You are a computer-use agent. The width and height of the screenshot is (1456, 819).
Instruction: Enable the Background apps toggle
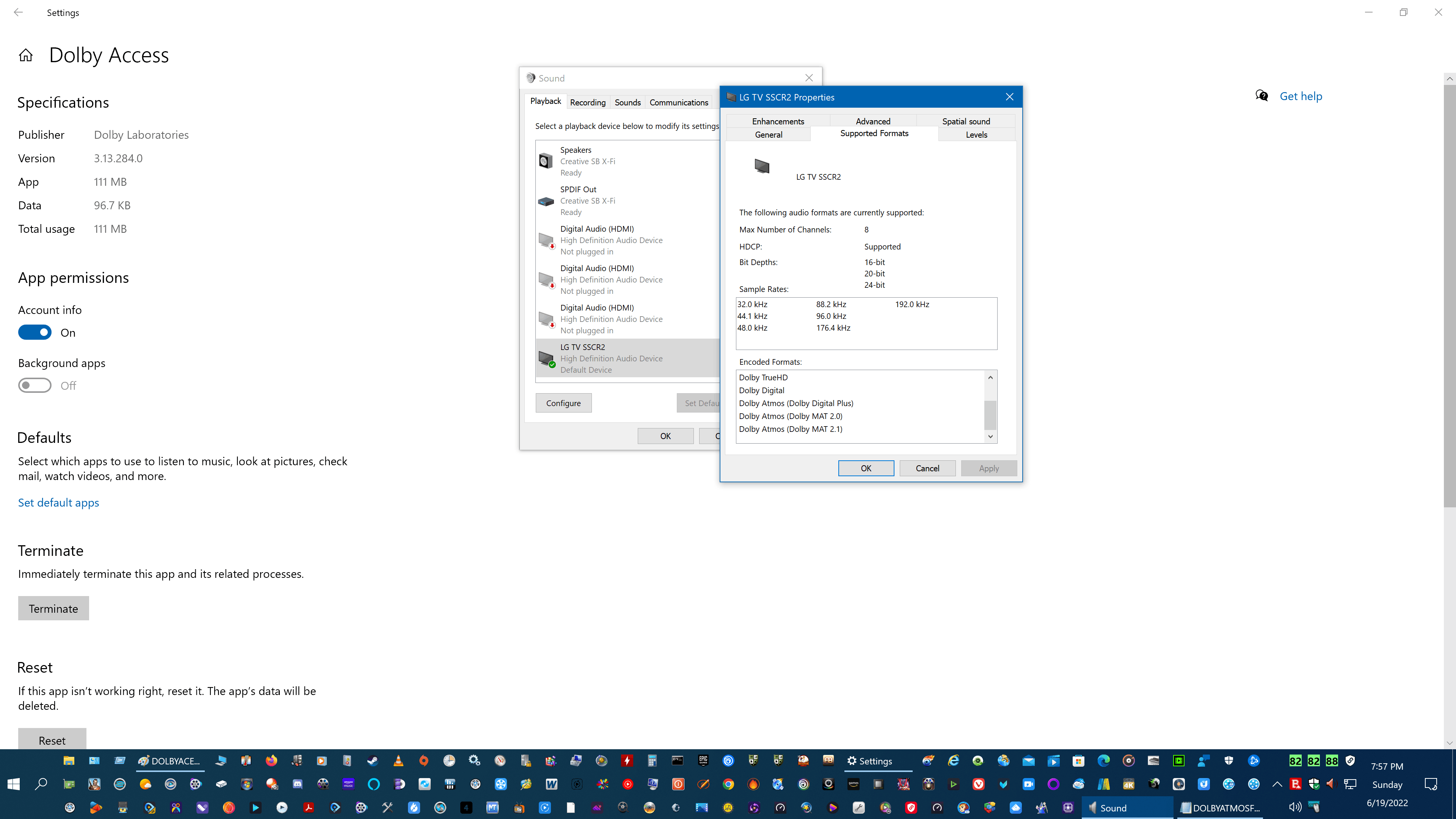(x=35, y=386)
